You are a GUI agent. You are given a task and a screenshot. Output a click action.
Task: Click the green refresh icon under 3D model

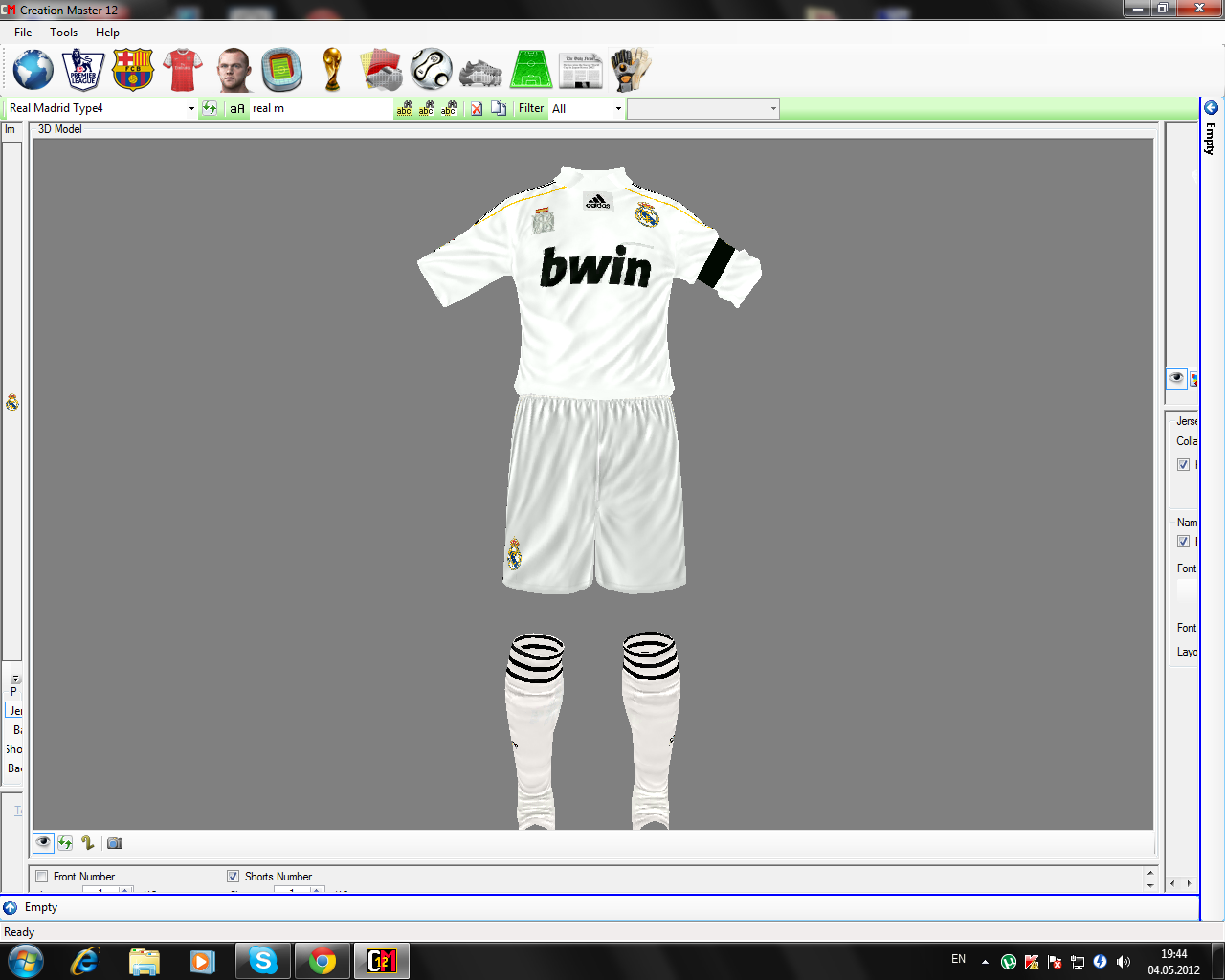click(65, 843)
